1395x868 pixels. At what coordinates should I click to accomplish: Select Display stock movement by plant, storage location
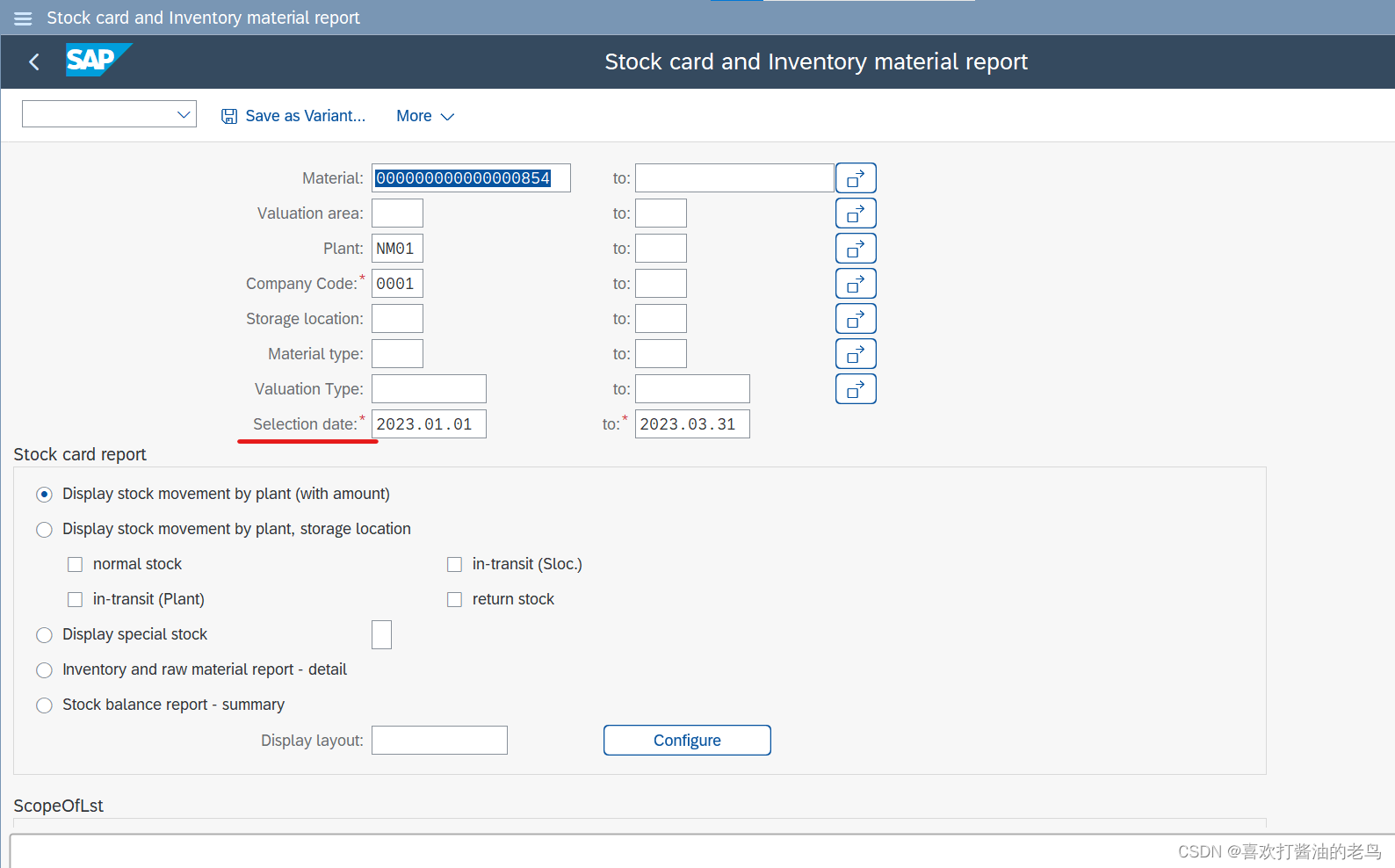pos(44,530)
